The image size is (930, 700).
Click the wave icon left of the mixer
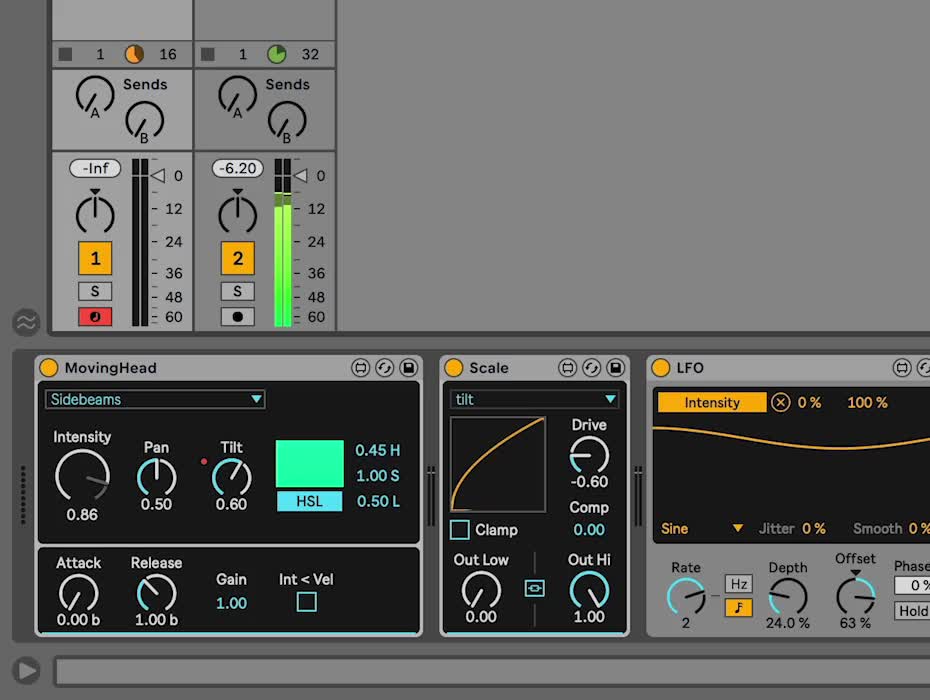pos(26,322)
